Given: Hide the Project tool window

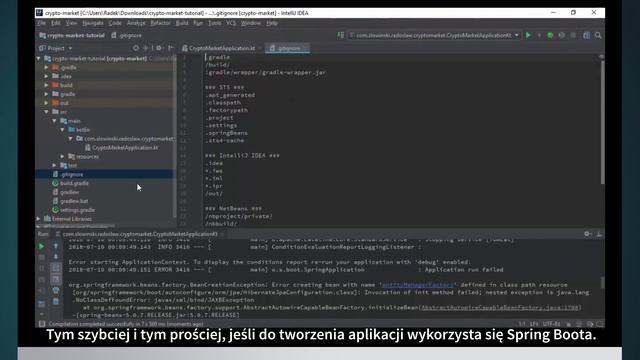Looking at the screenshot, I should coord(171,48).
